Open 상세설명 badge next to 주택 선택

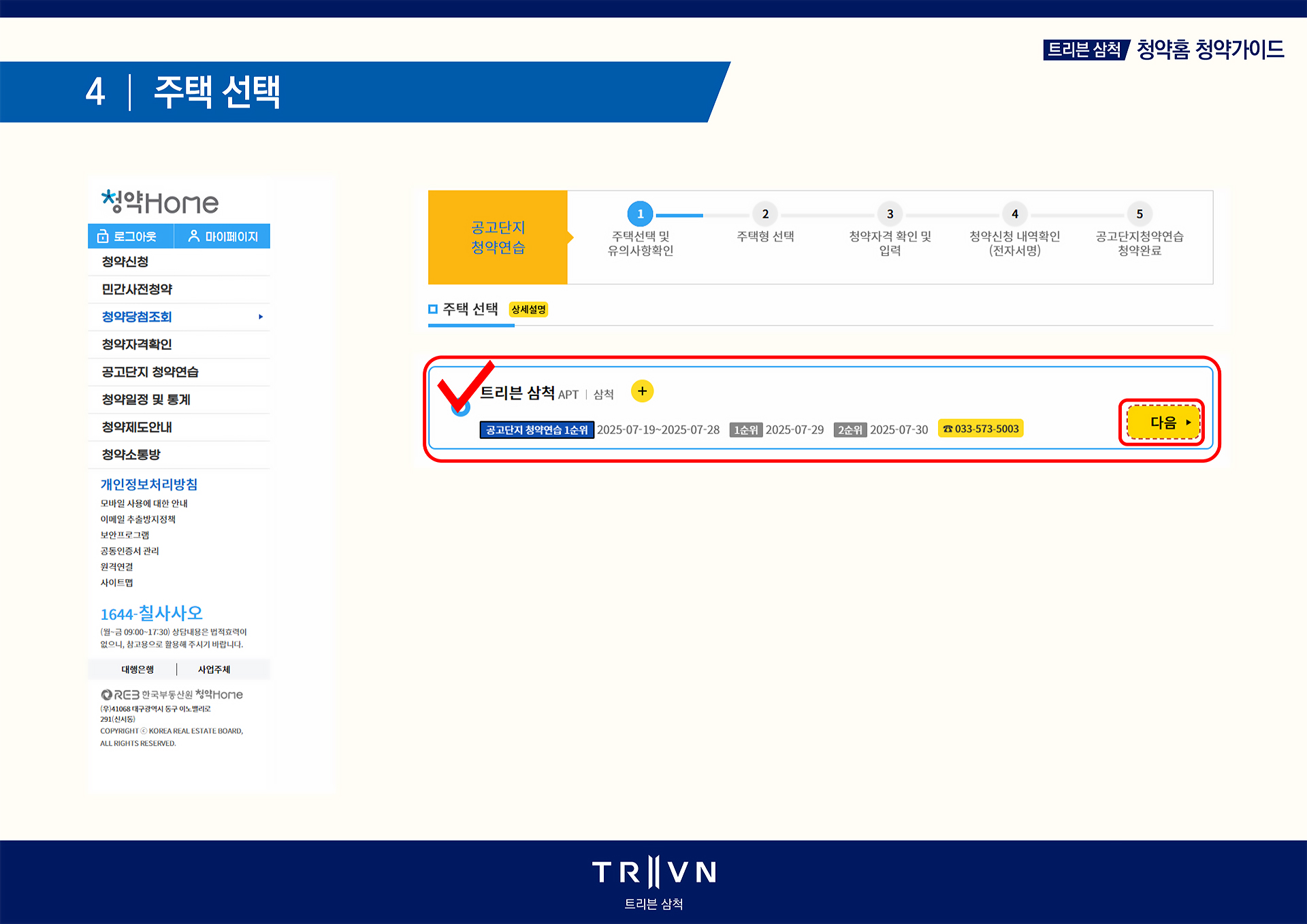[528, 310]
